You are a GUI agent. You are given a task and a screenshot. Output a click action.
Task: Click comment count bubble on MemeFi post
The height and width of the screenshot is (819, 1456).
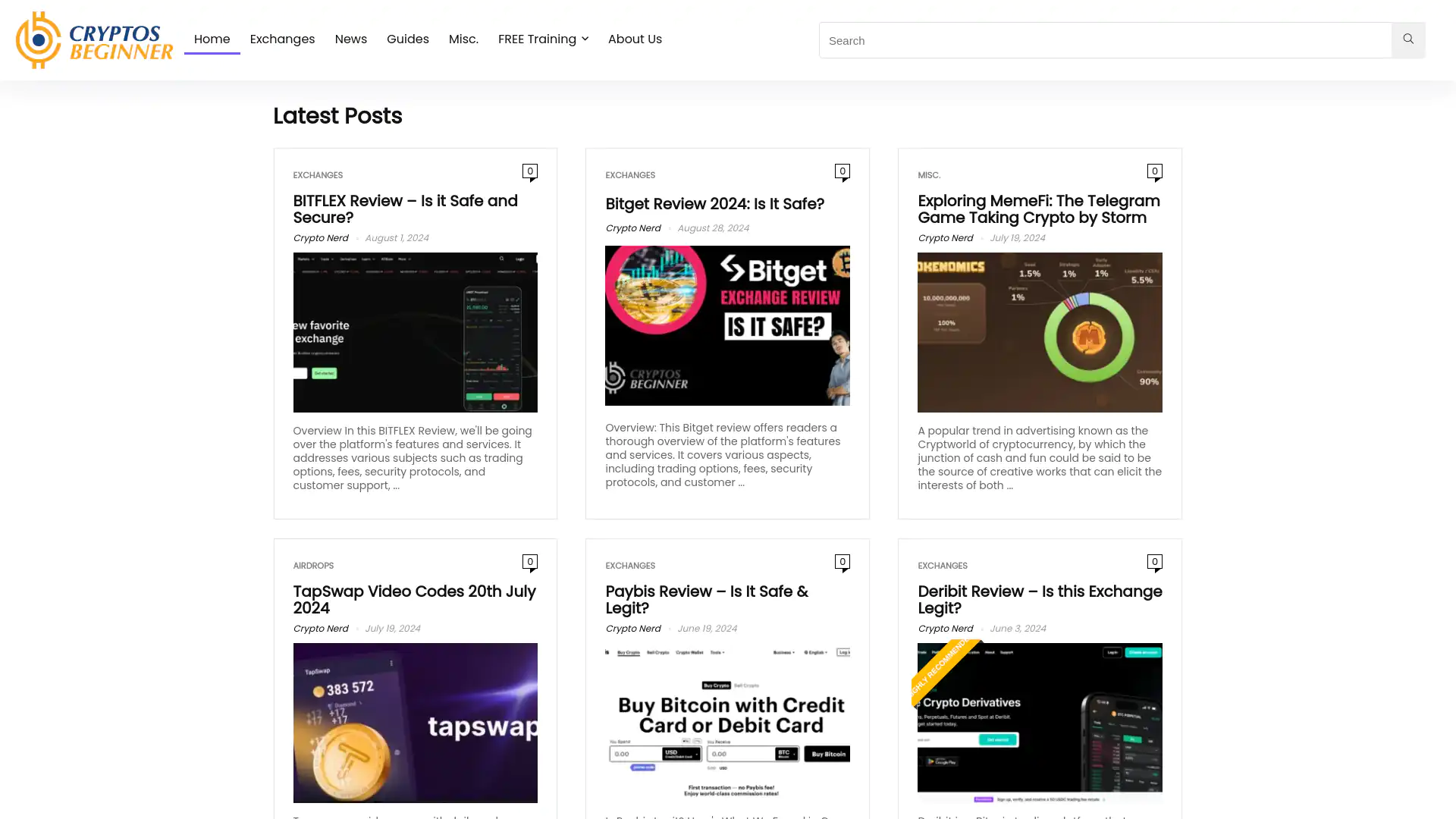click(1154, 171)
